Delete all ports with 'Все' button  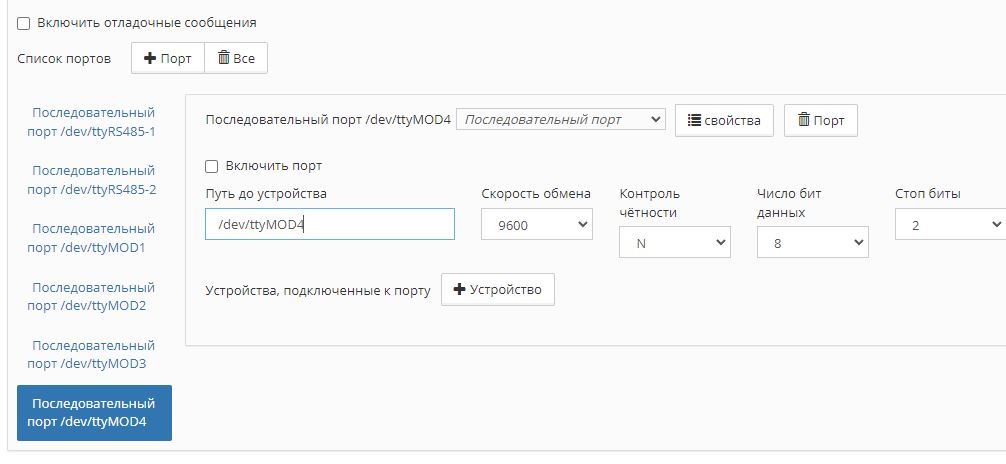236,58
